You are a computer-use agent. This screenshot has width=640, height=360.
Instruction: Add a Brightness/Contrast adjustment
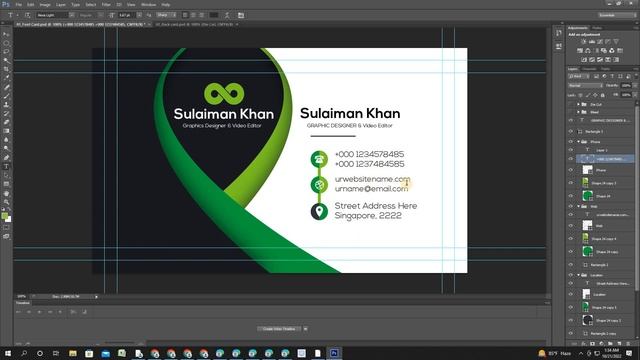coord(584,42)
